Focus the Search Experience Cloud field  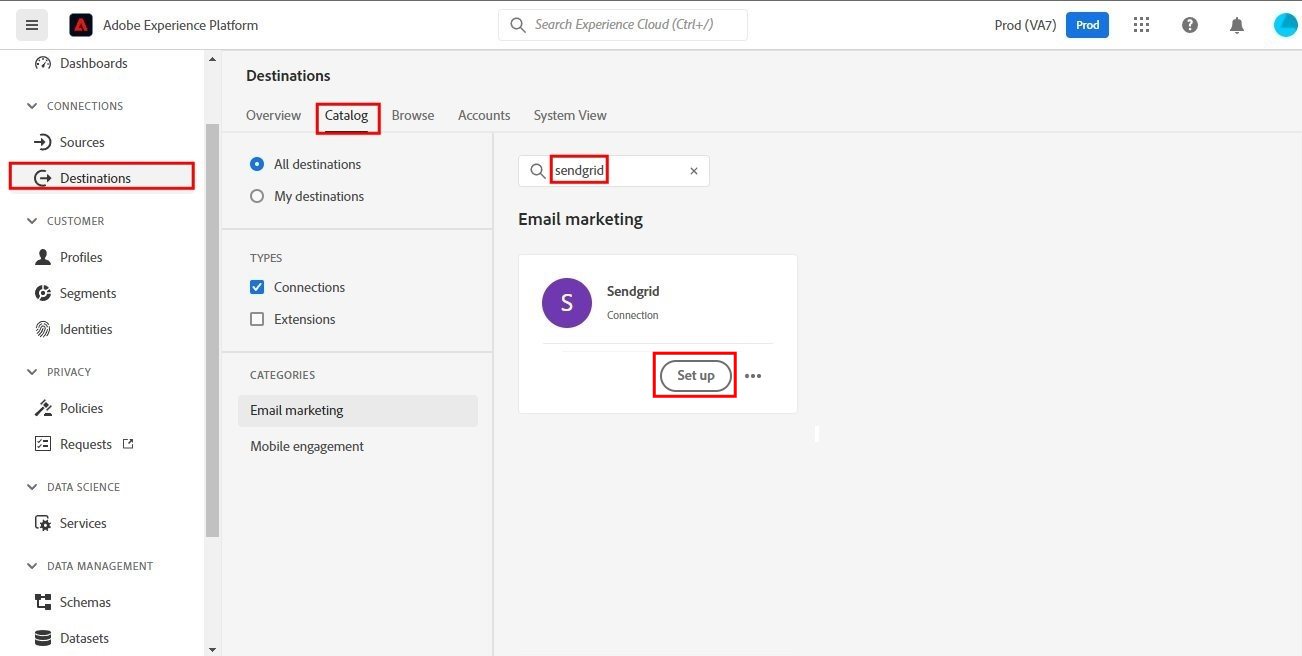click(x=623, y=25)
